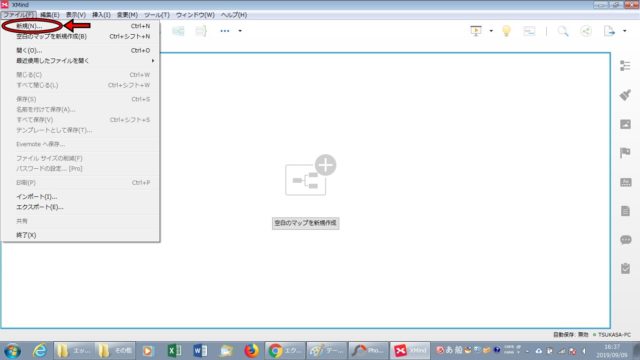Image resolution: width=640 pixels, height=360 pixels.
Task: Open the toolbar overflow dropdown arrow beside dots
Action: (240, 31)
